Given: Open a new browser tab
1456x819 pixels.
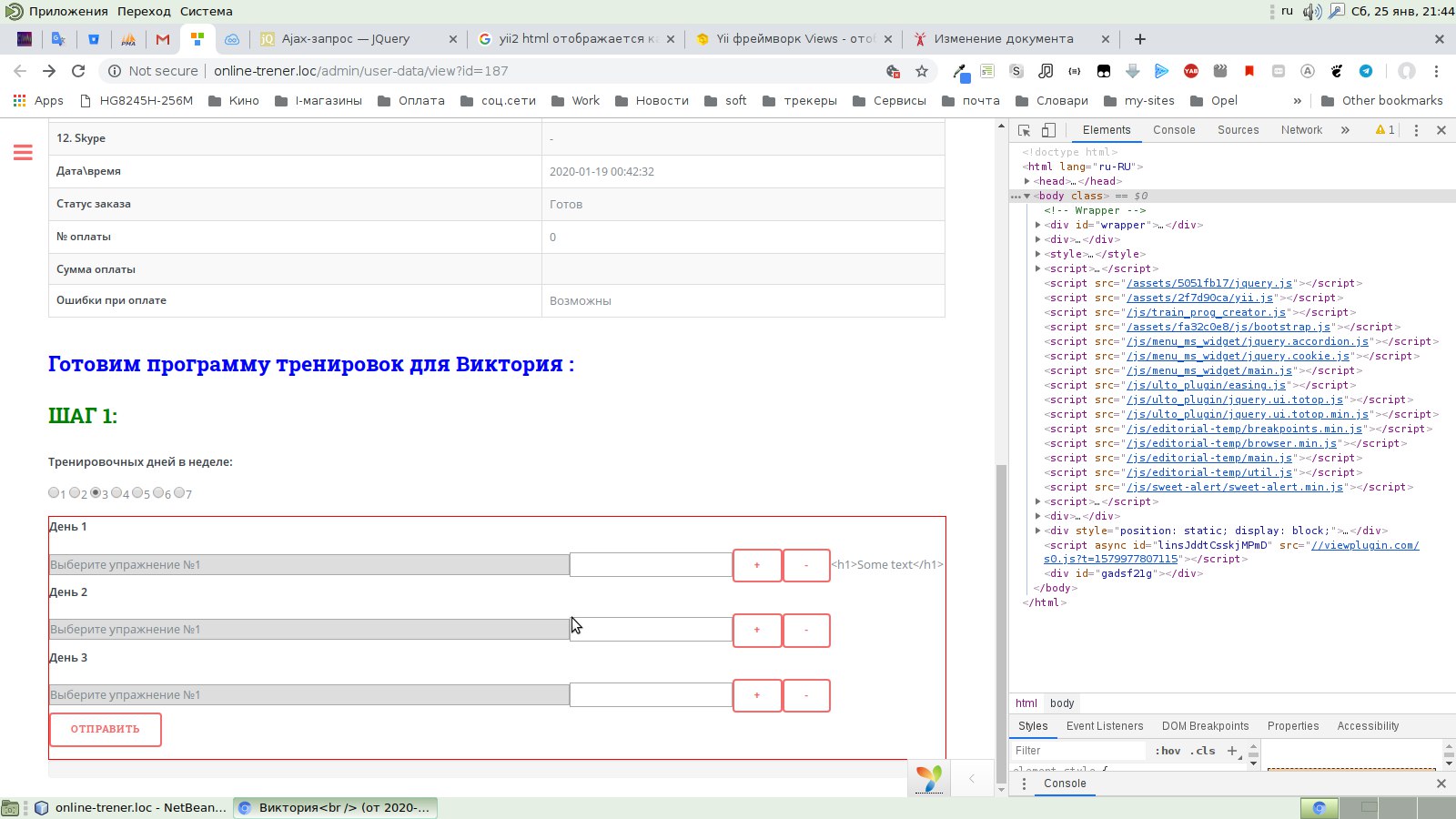Looking at the screenshot, I should (x=1140, y=39).
